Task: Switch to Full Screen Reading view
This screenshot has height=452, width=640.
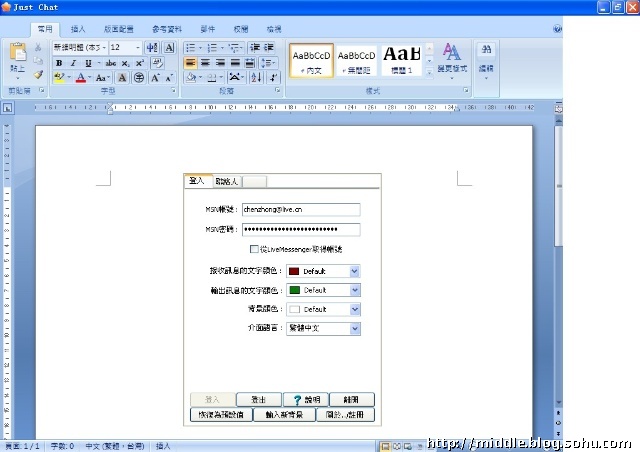Action: click(x=396, y=446)
